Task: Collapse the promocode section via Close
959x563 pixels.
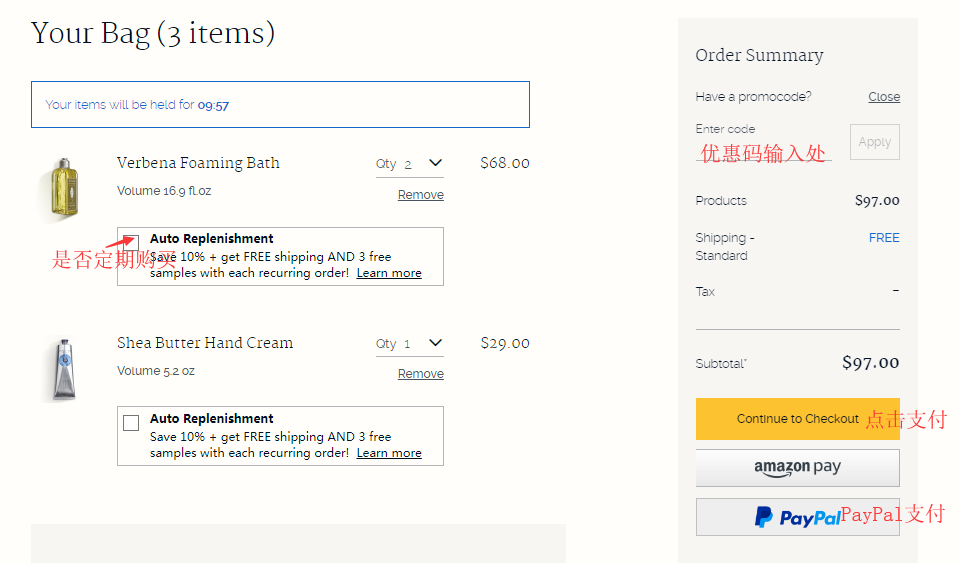Action: (x=883, y=97)
